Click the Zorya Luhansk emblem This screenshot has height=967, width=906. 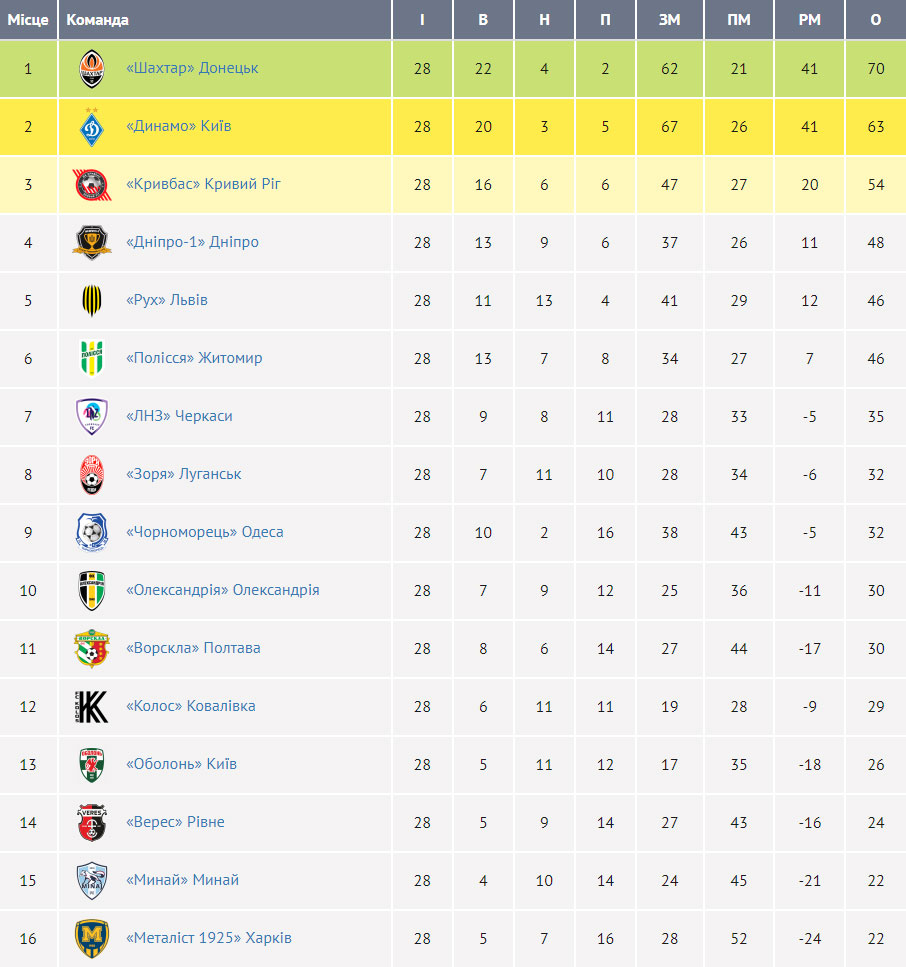(92, 474)
